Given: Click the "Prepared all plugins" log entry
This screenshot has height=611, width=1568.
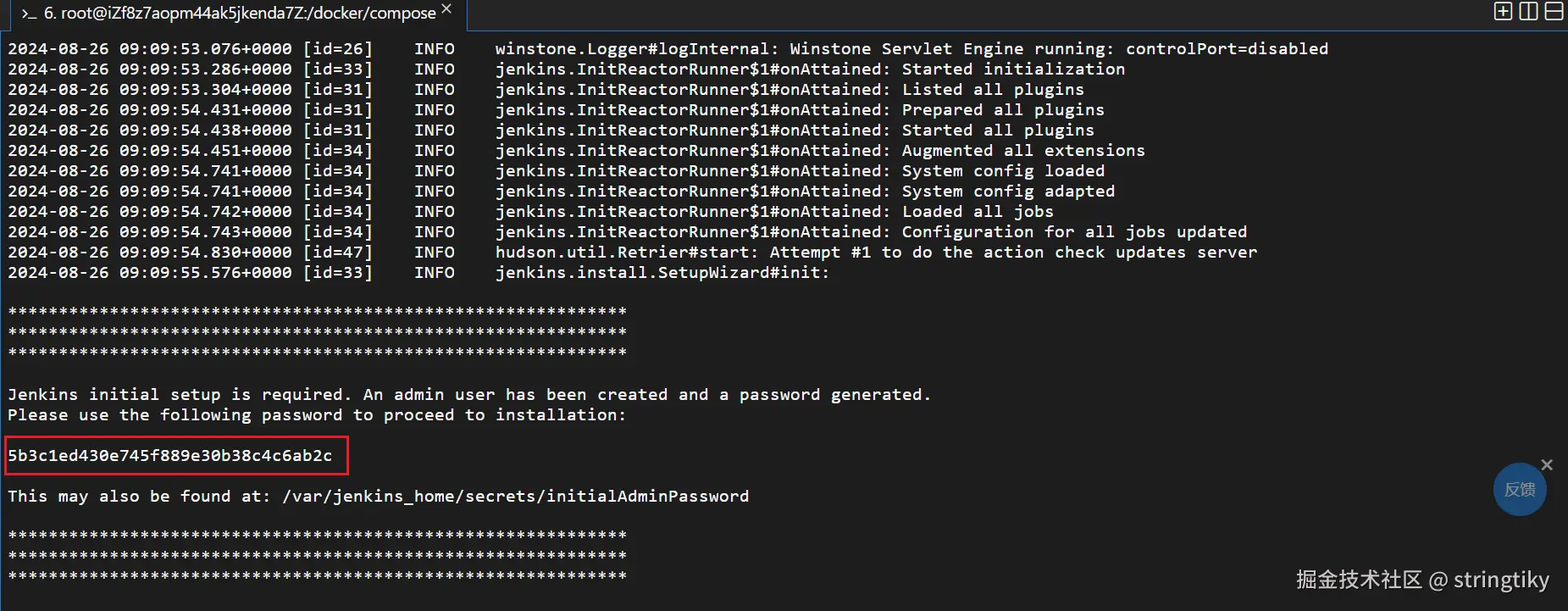Looking at the screenshot, I should tap(1002, 110).
